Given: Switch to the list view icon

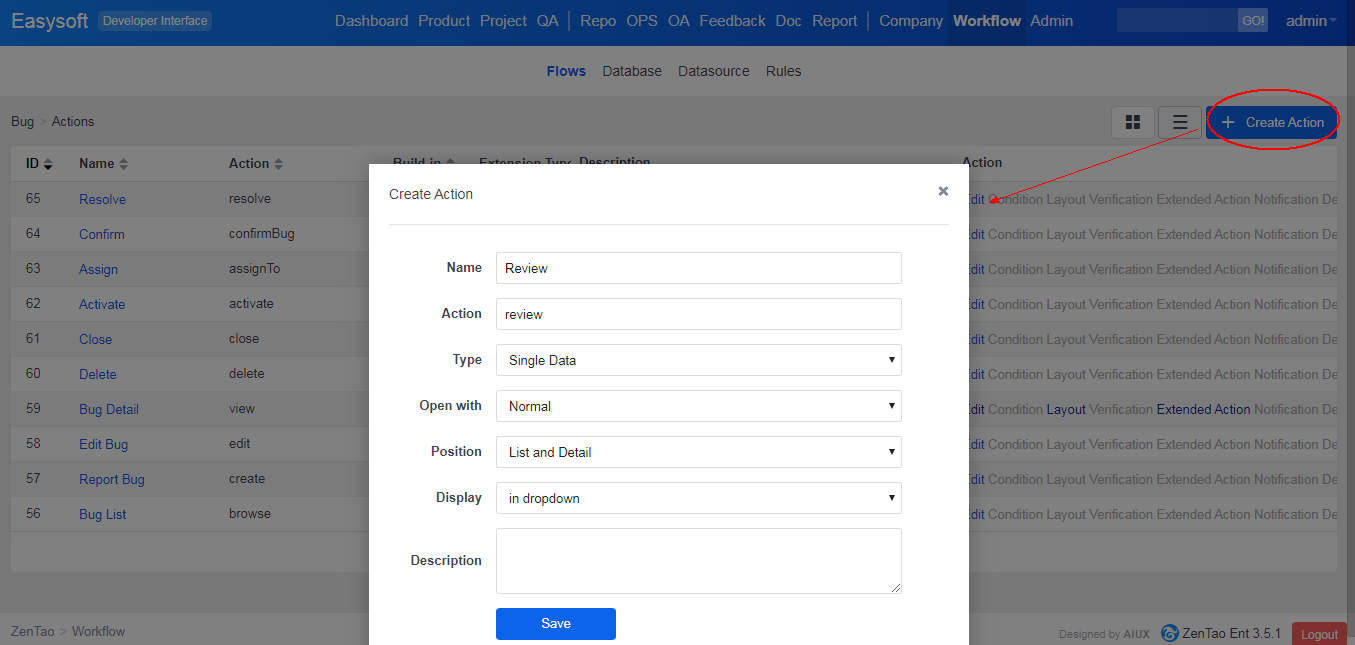Looking at the screenshot, I should (x=1180, y=122).
